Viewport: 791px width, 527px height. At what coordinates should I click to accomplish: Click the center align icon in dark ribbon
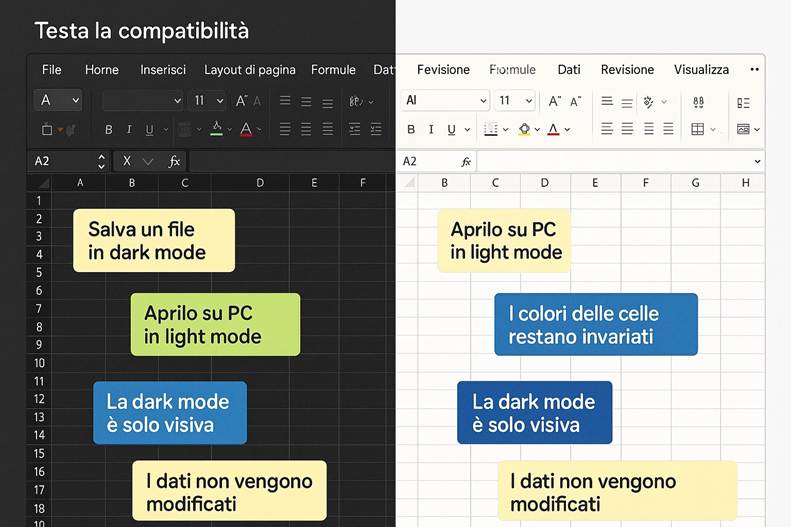pyautogui.click(x=305, y=130)
